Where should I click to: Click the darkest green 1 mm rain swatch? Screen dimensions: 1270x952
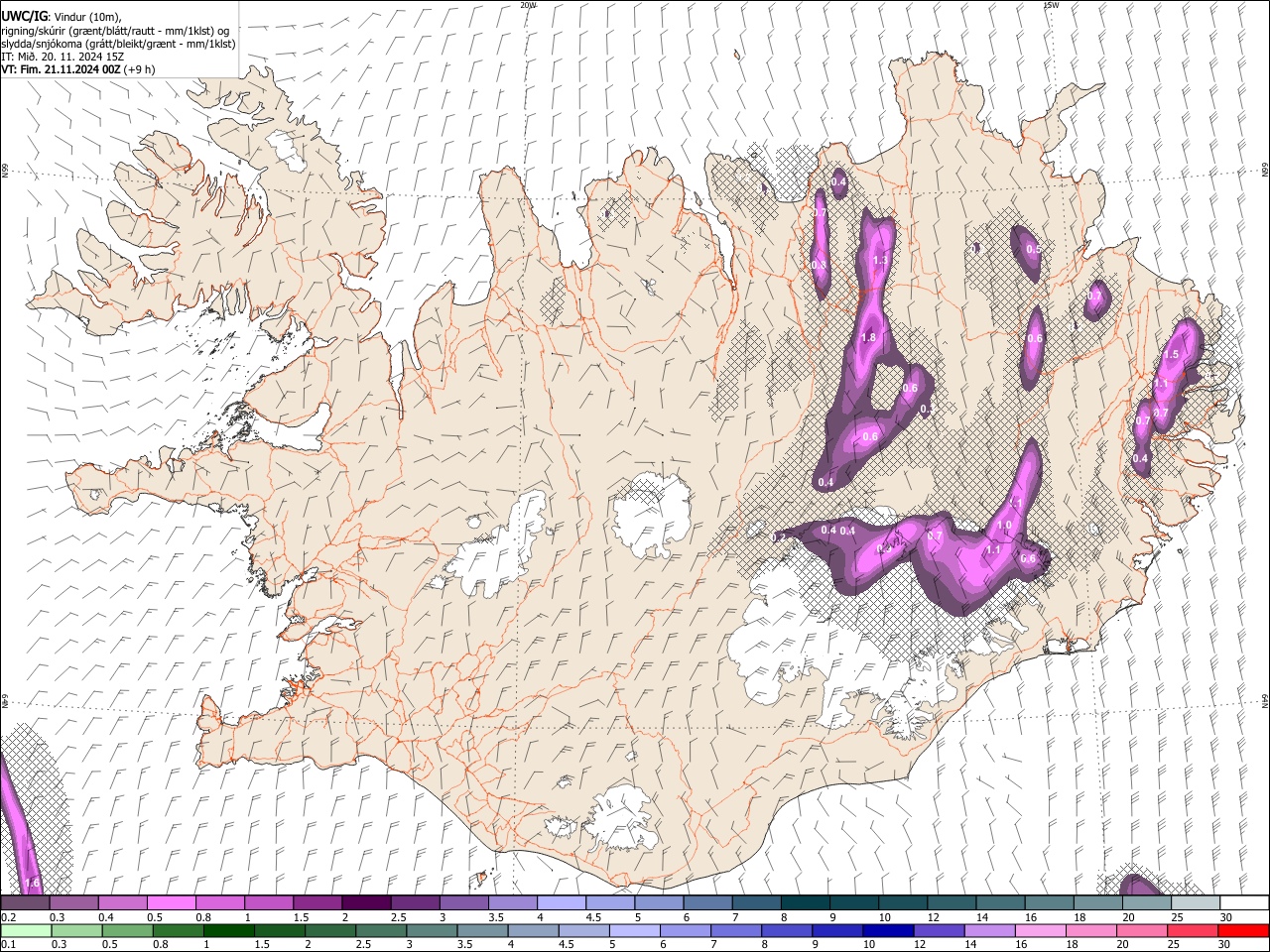228,931
